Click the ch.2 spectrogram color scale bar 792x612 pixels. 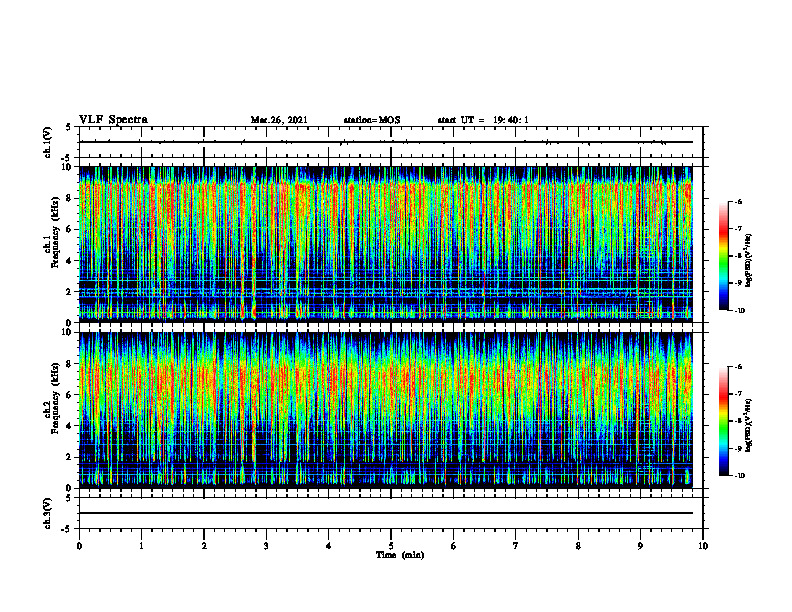pos(723,421)
